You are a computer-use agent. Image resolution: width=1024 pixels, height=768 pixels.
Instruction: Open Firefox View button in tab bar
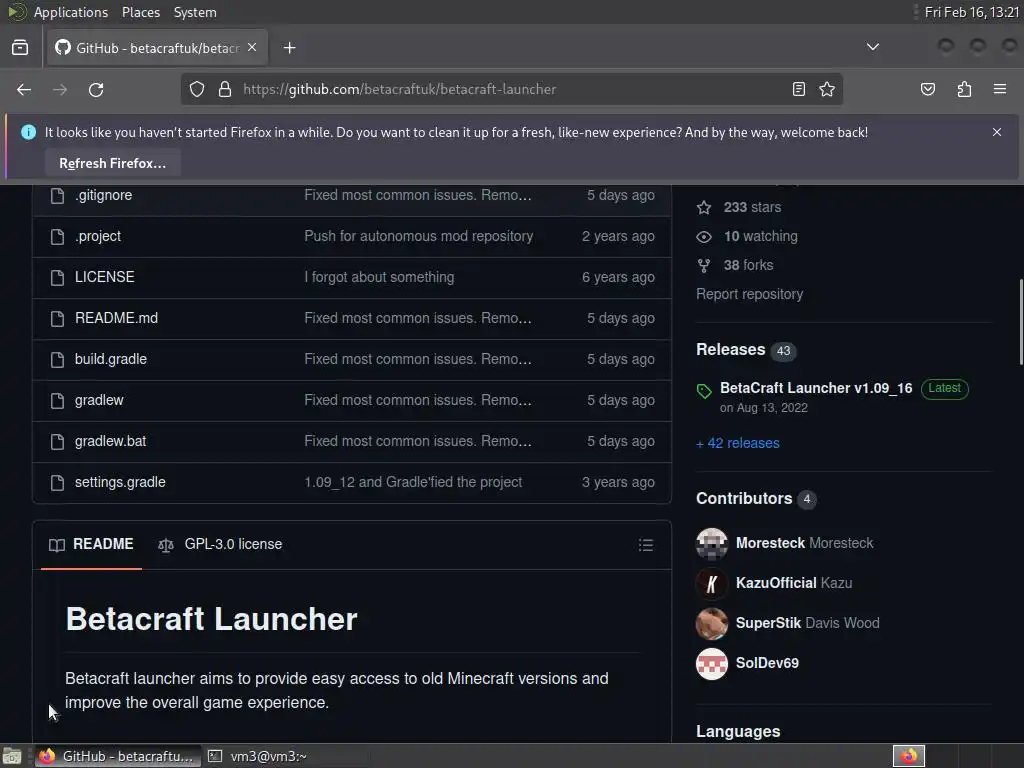[20, 48]
